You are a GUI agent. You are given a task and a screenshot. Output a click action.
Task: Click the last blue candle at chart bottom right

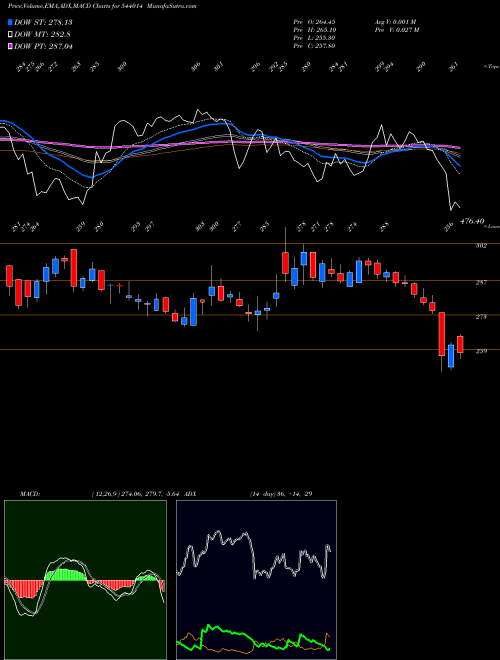coord(451,356)
